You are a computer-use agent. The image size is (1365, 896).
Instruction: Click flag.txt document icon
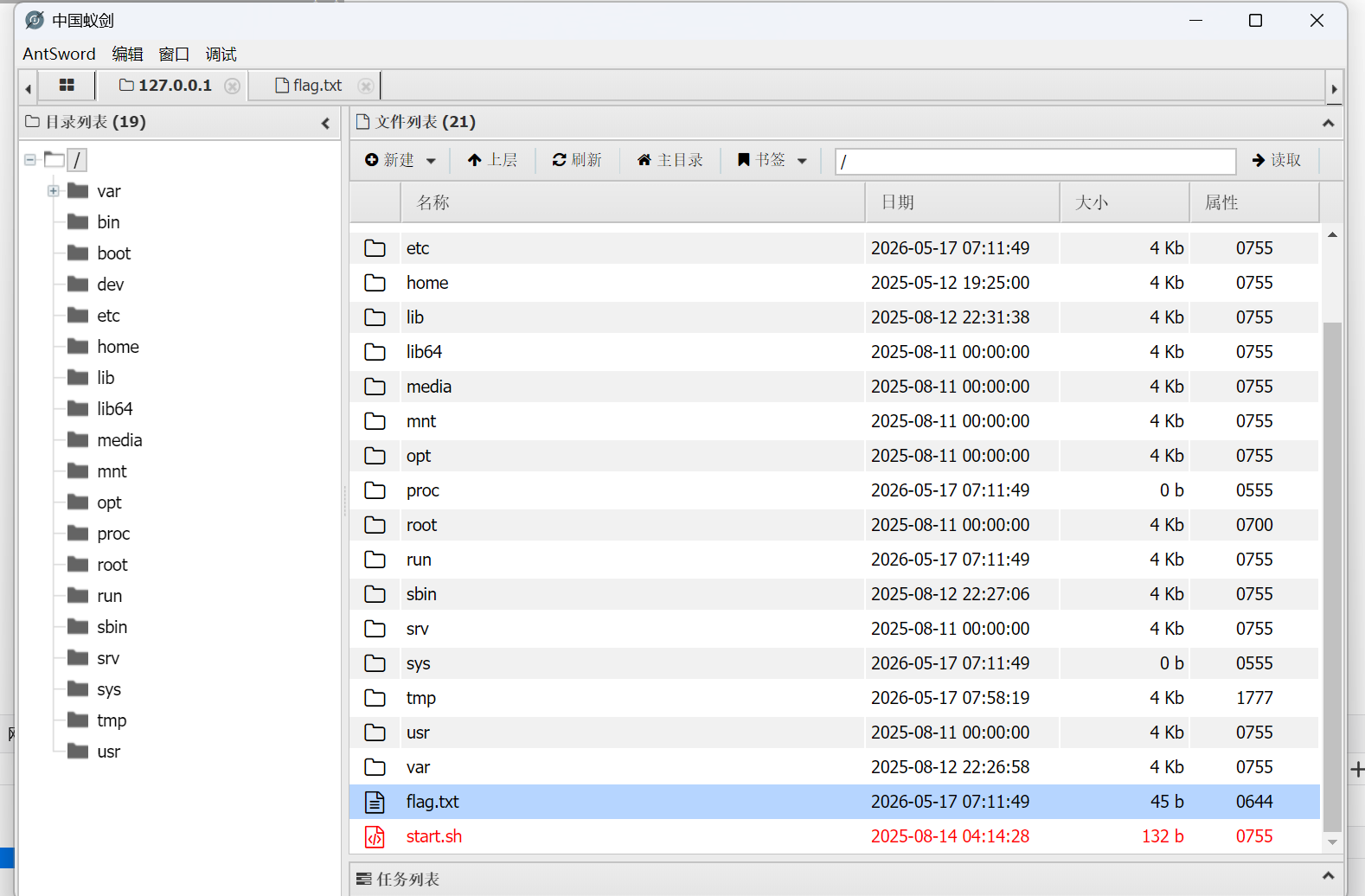[375, 802]
